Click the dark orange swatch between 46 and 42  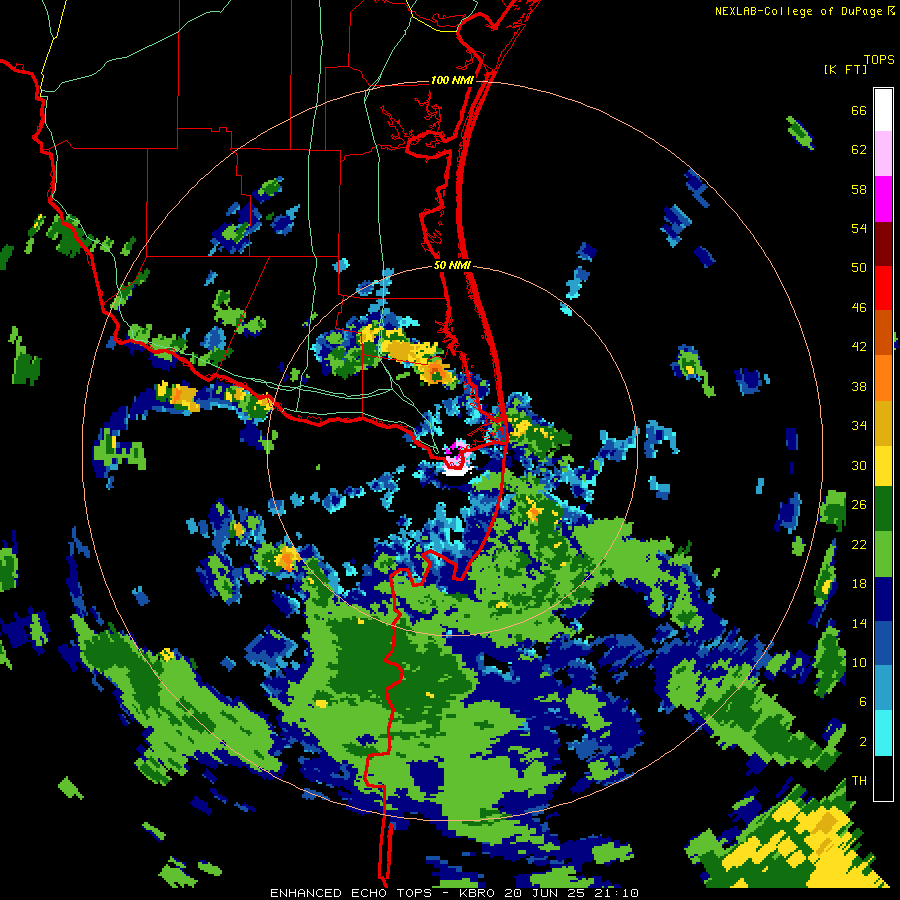pos(883,332)
